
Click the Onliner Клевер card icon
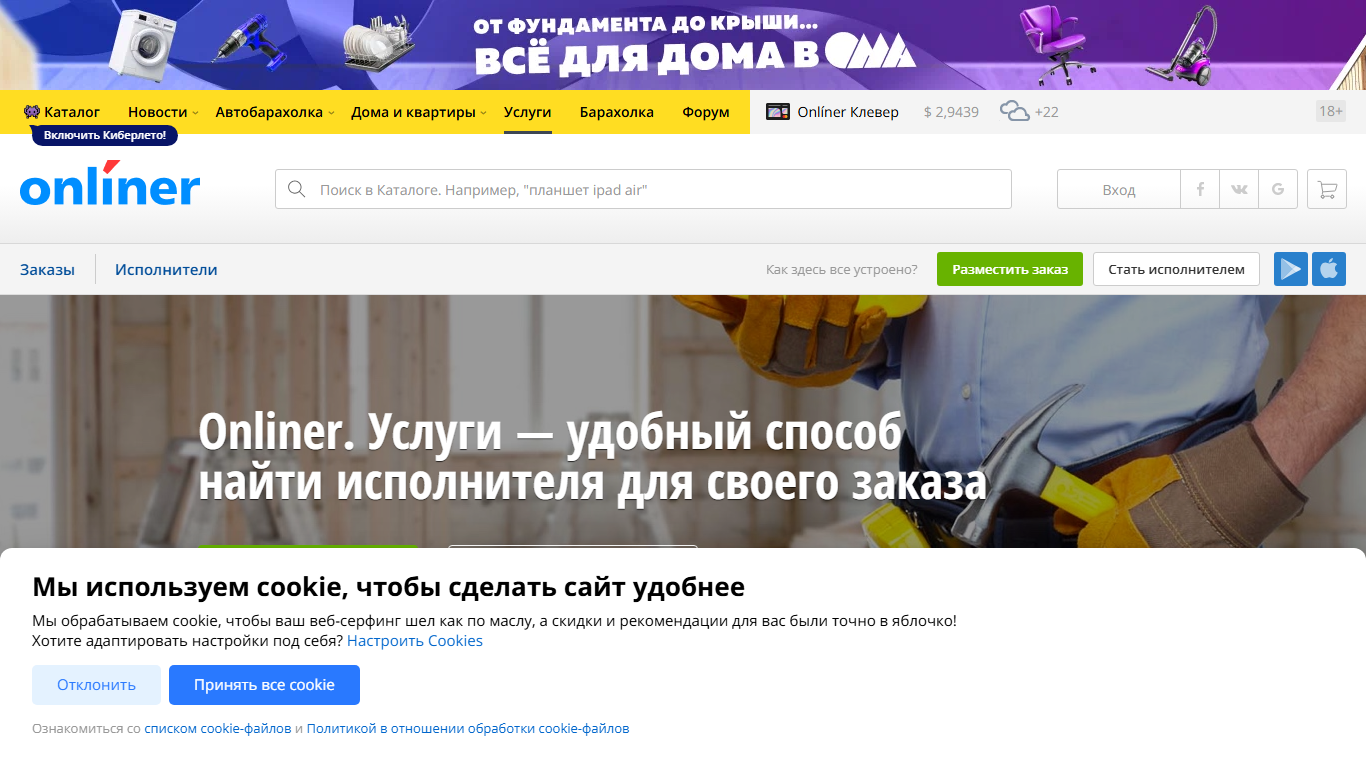[x=778, y=112]
